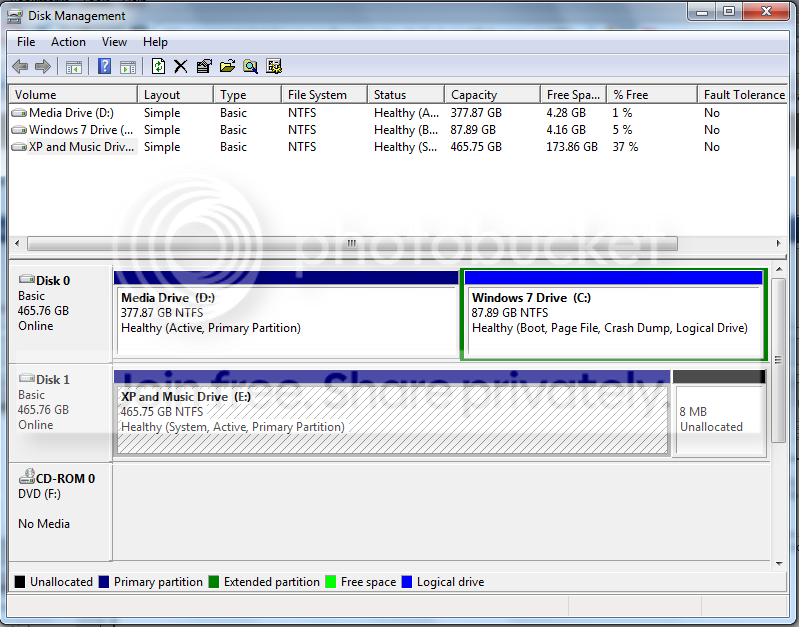Click the Show/Hide Console Tree icon

74,67
